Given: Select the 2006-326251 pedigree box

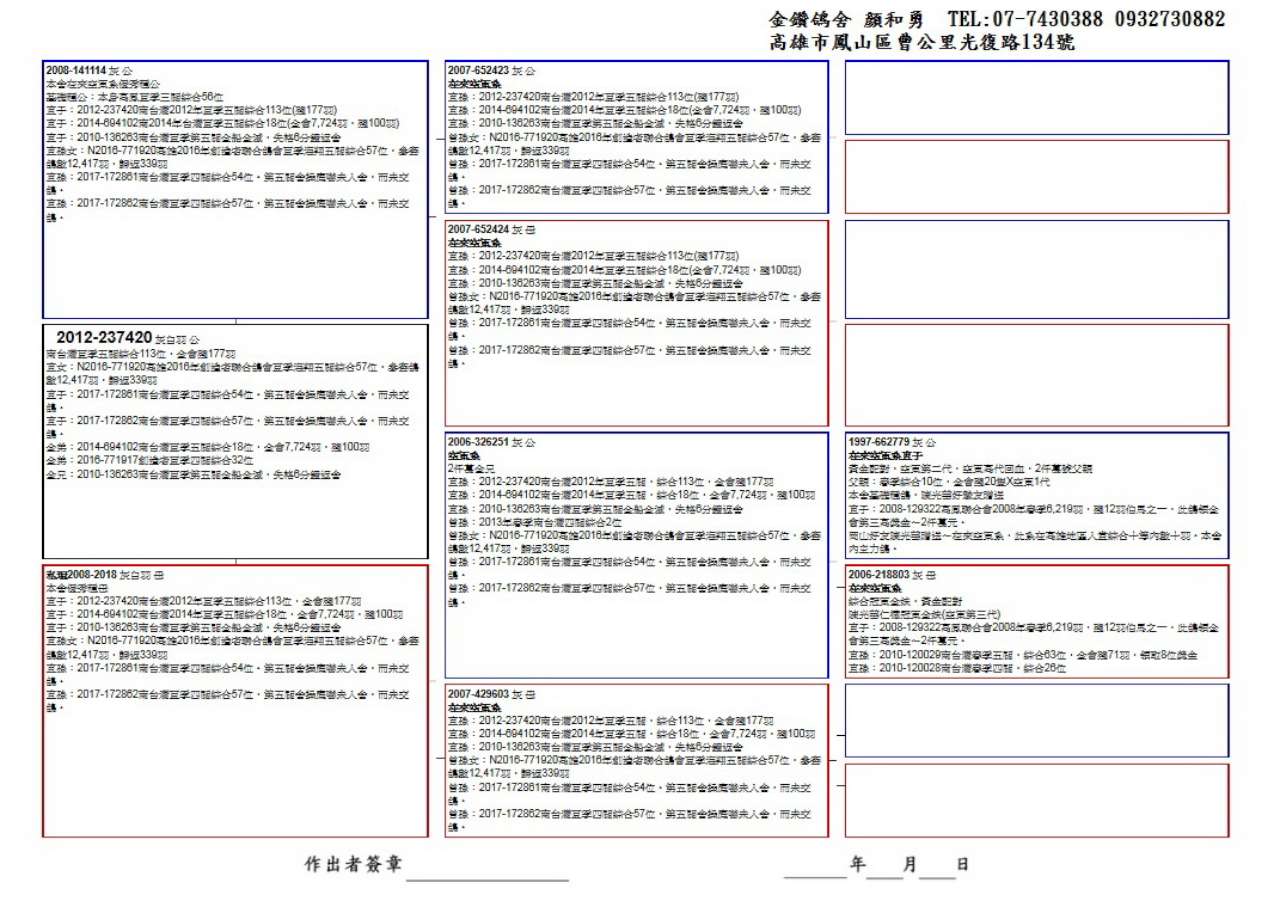Looking at the screenshot, I should pyautogui.click(x=637, y=555).
